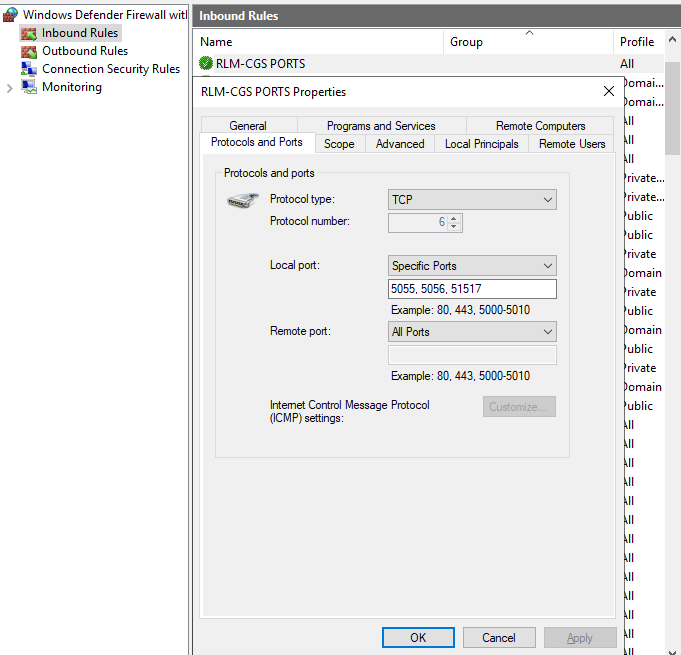Click the Windows Defender Firewall root icon

point(11,15)
